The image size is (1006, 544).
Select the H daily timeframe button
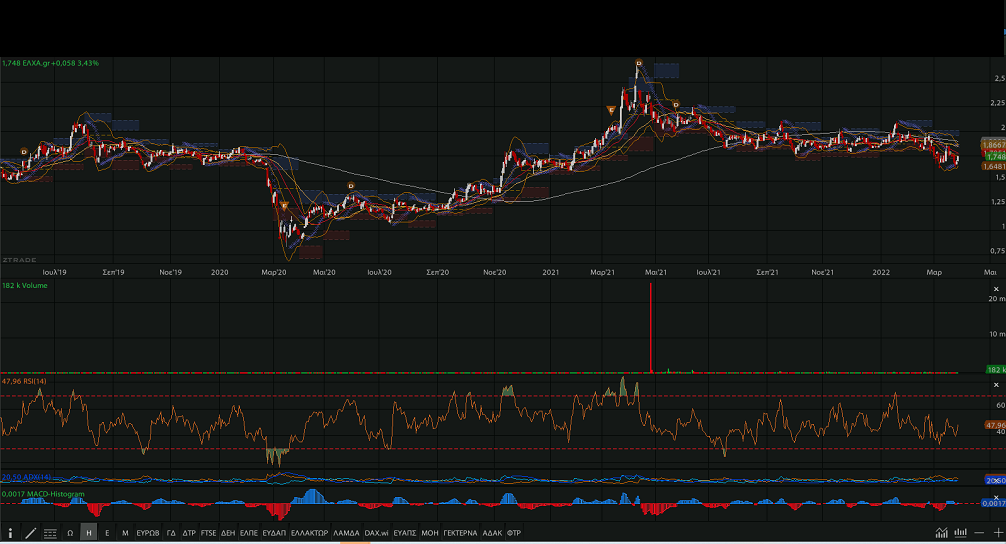(89, 534)
